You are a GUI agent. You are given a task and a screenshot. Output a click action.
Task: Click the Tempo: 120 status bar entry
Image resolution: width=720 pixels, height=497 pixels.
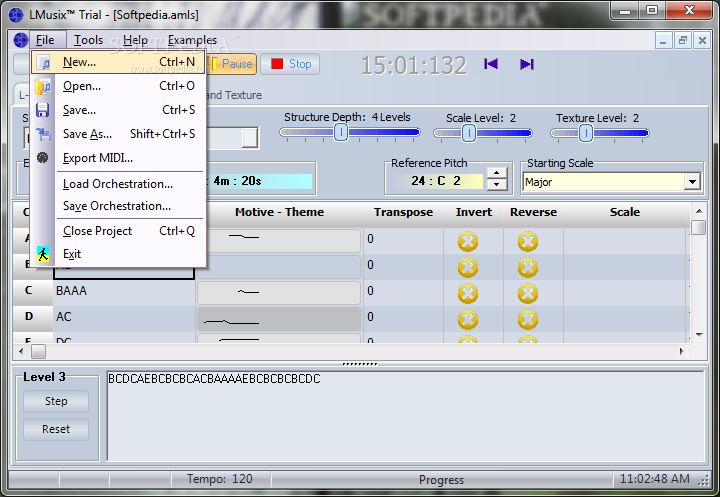220,479
